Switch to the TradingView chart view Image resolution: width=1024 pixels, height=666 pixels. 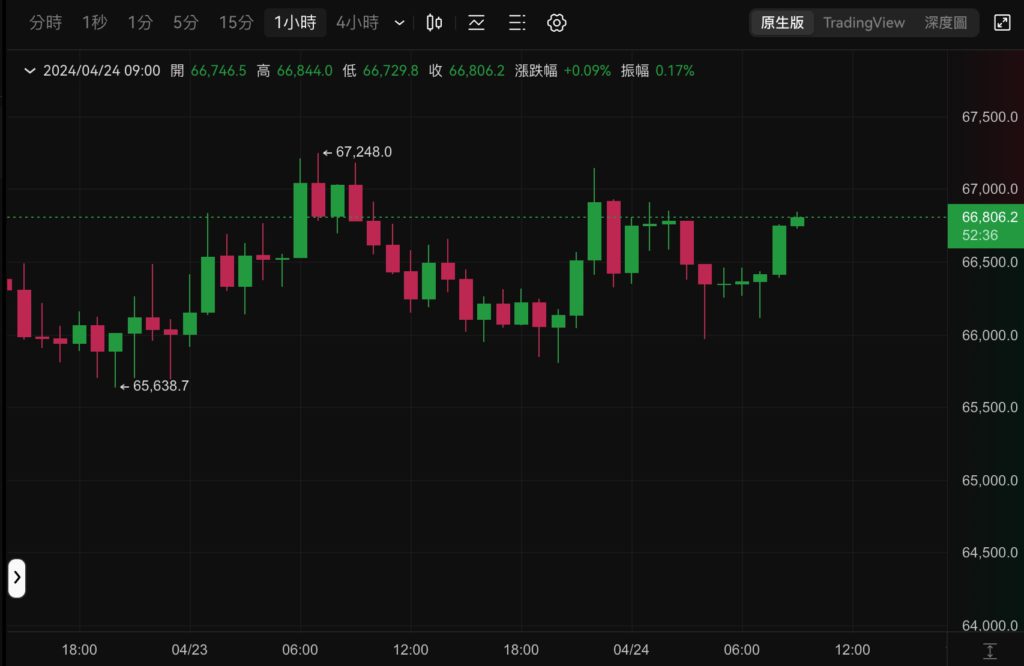pos(863,23)
